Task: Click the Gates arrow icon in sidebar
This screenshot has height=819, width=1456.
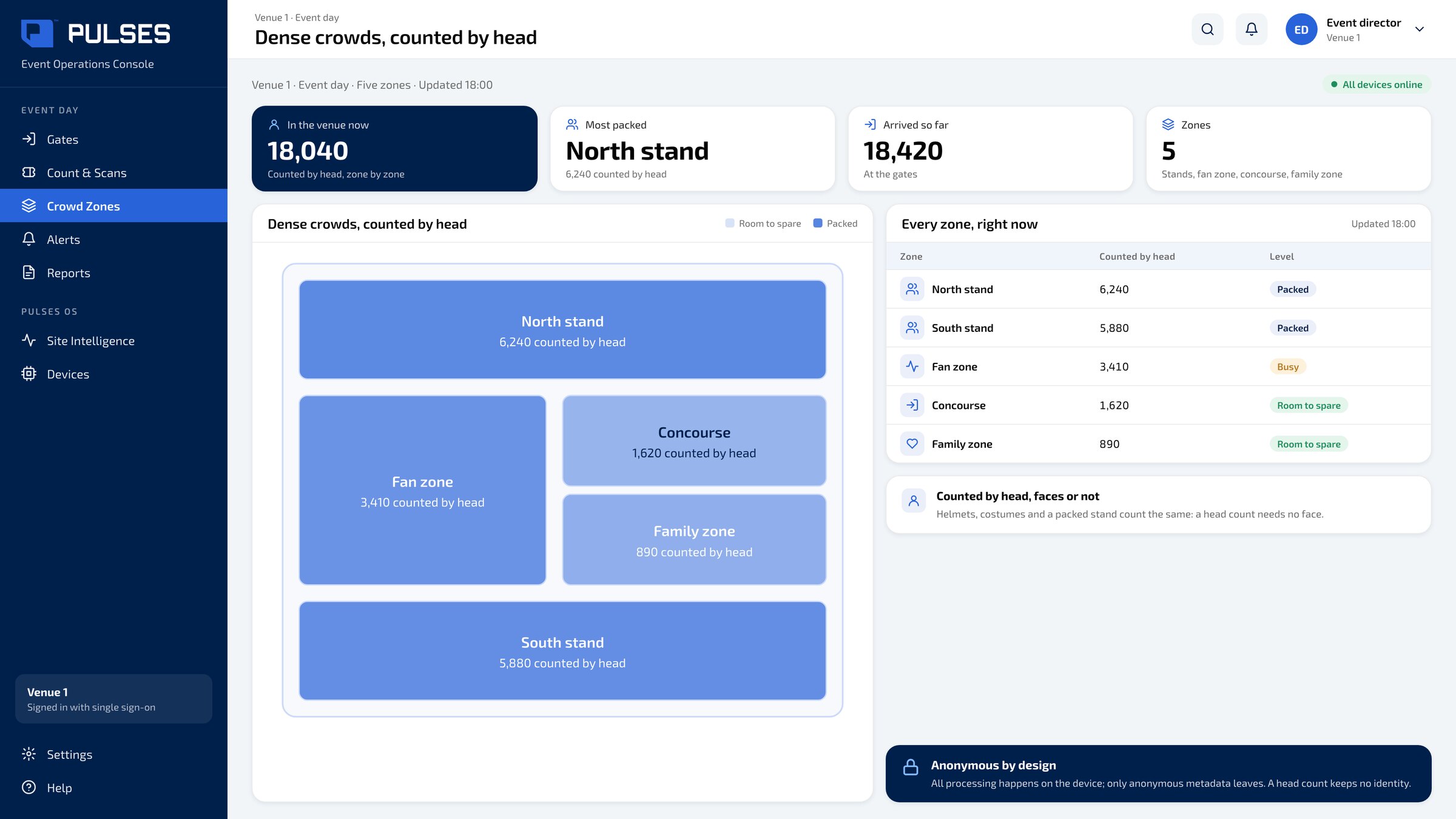Action: tap(29, 139)
